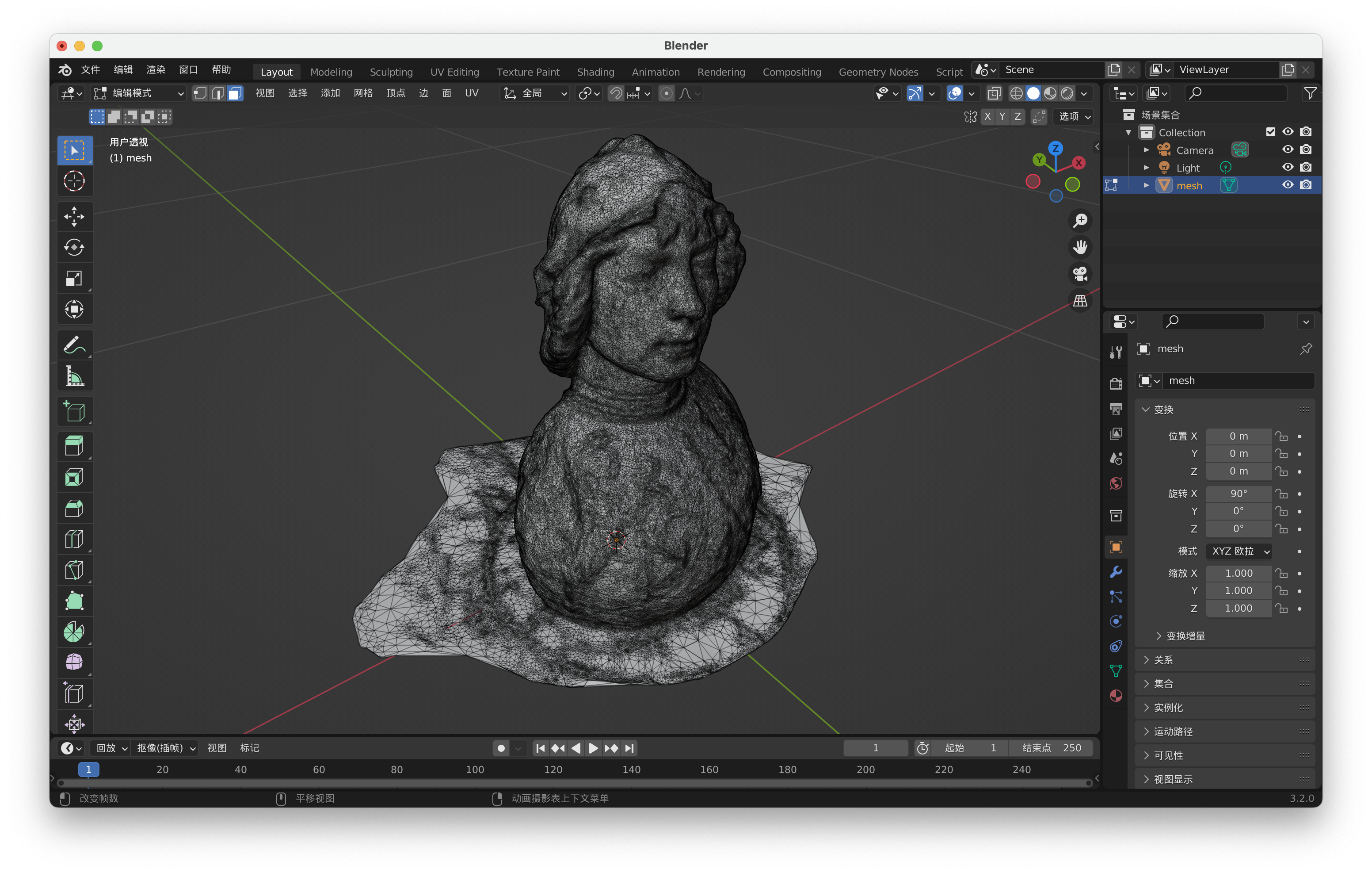
Task: Select the Scale tool
Action: coord(74,278)
